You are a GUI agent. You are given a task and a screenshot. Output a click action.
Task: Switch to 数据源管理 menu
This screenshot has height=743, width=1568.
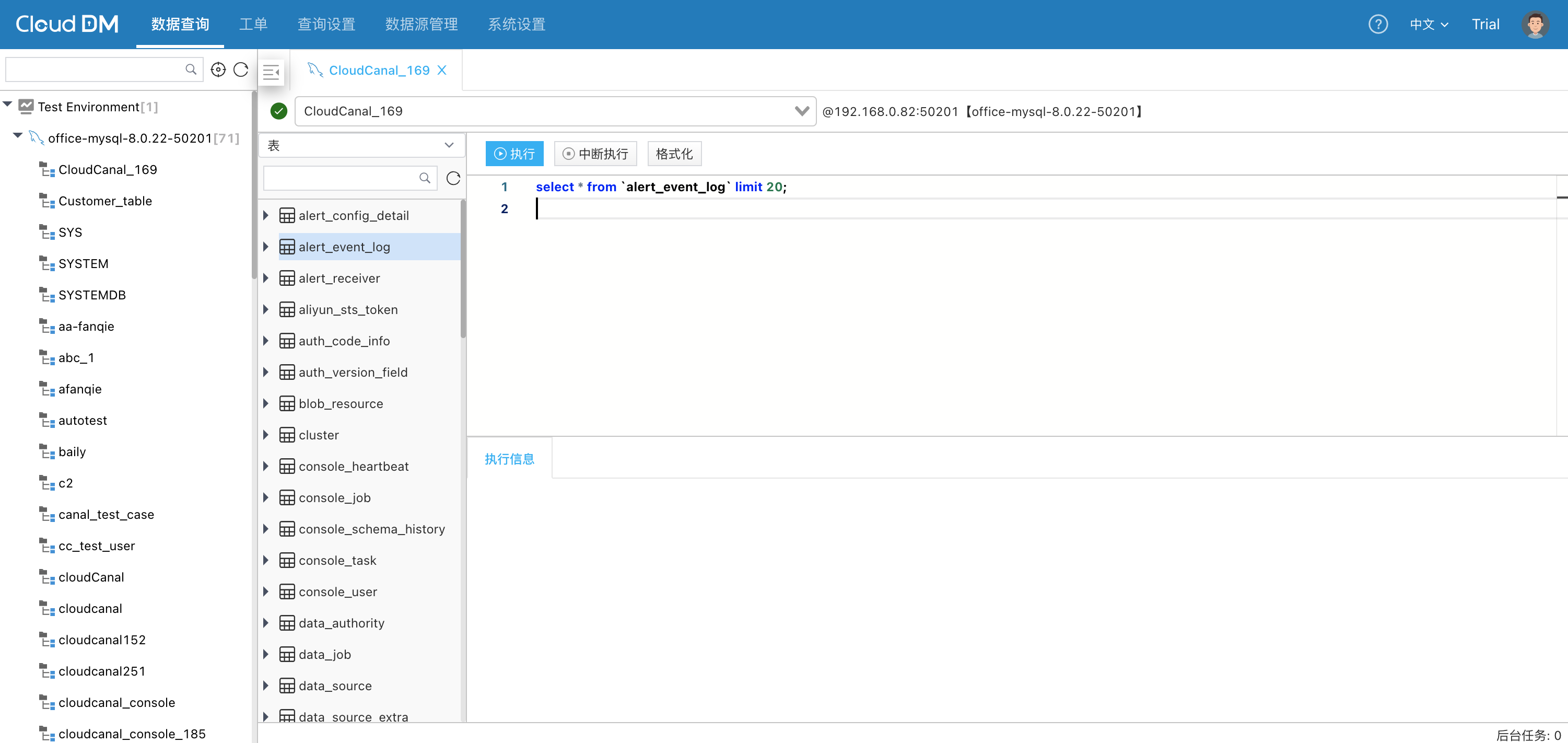coord(421,25)
